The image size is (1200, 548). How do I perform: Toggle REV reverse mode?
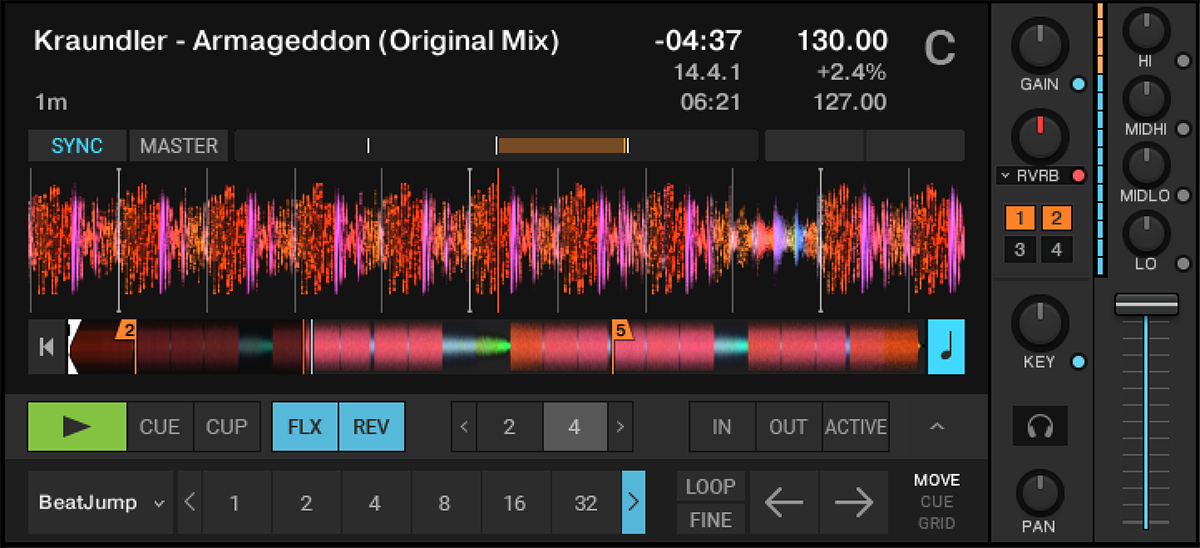(371, 427)
